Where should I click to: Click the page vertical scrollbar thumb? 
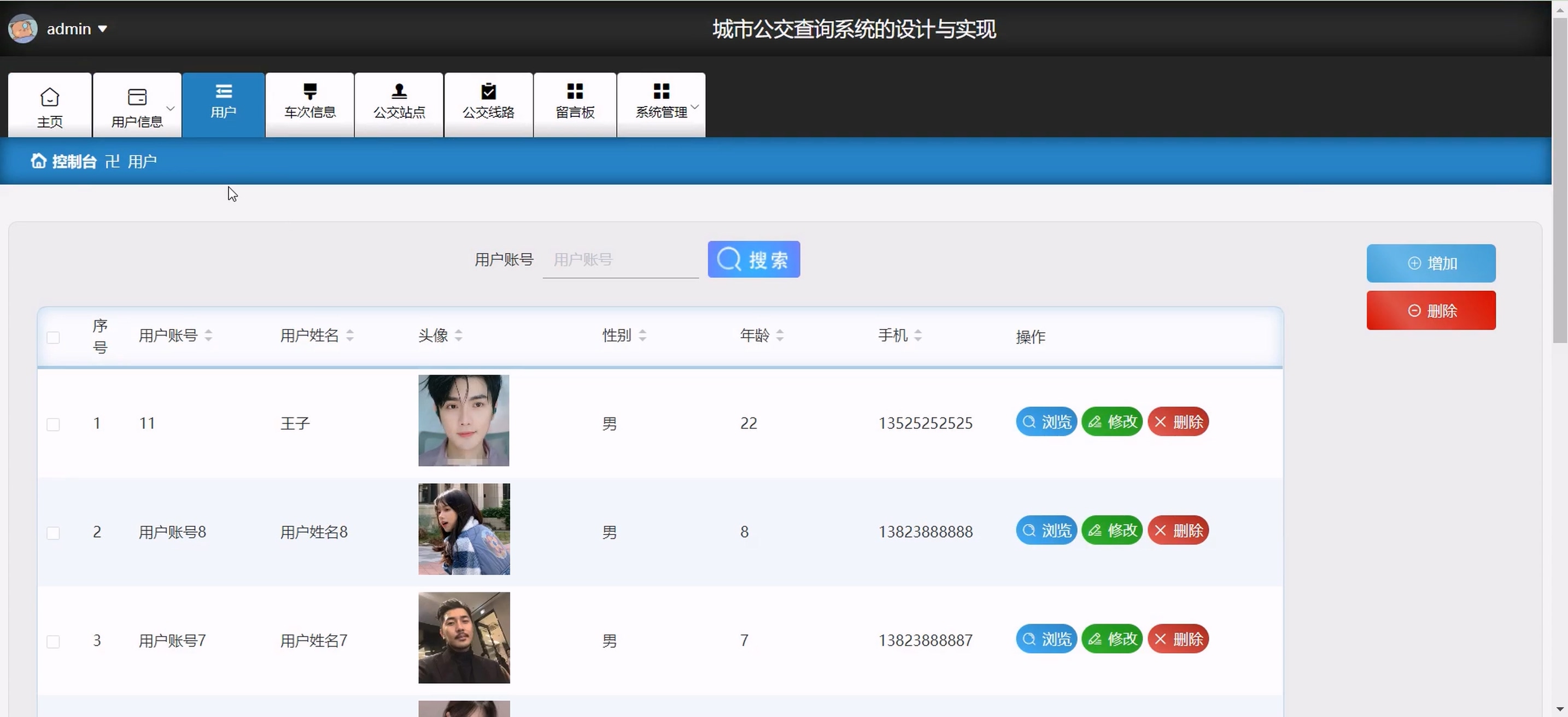(x=1560, y=180)
